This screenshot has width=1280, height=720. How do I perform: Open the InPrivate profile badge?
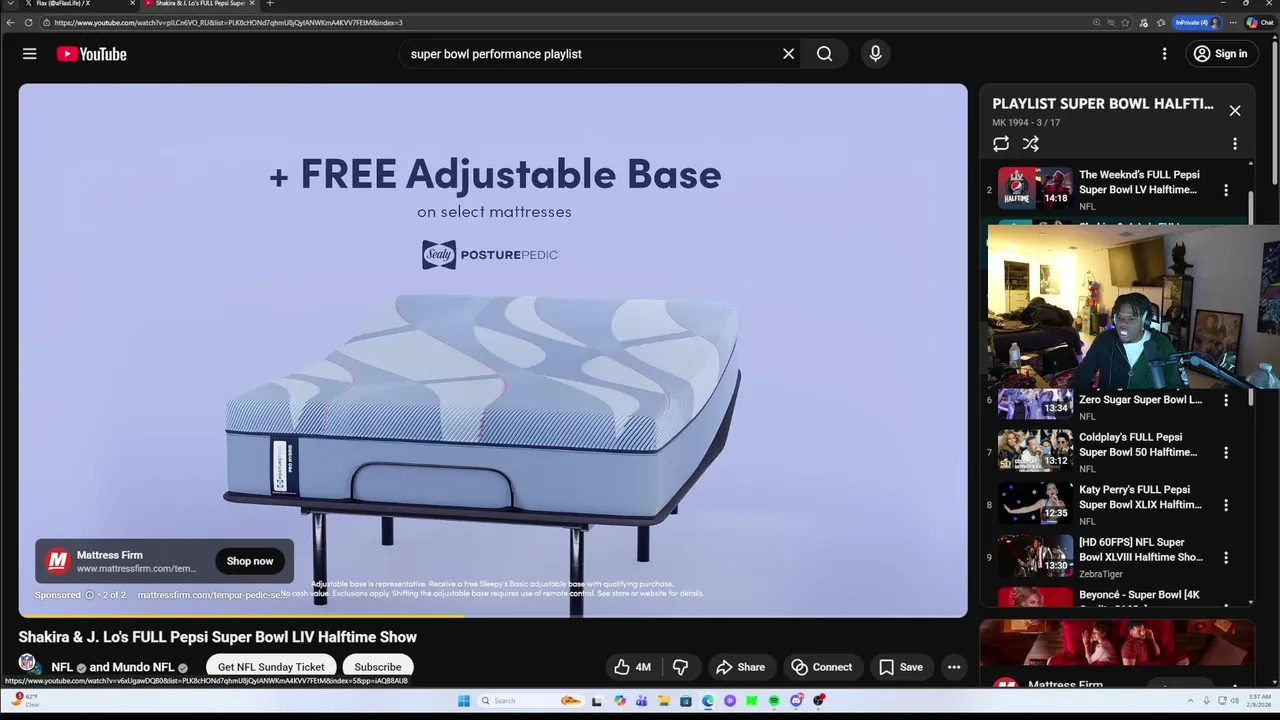[x=1198, y=22]
